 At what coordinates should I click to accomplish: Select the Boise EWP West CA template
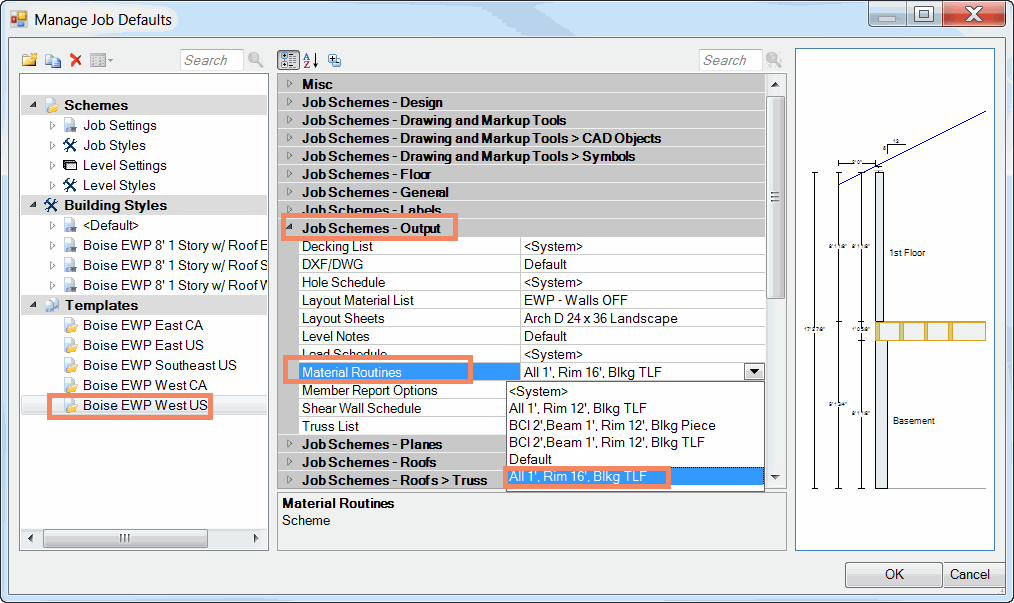(145, 386)
